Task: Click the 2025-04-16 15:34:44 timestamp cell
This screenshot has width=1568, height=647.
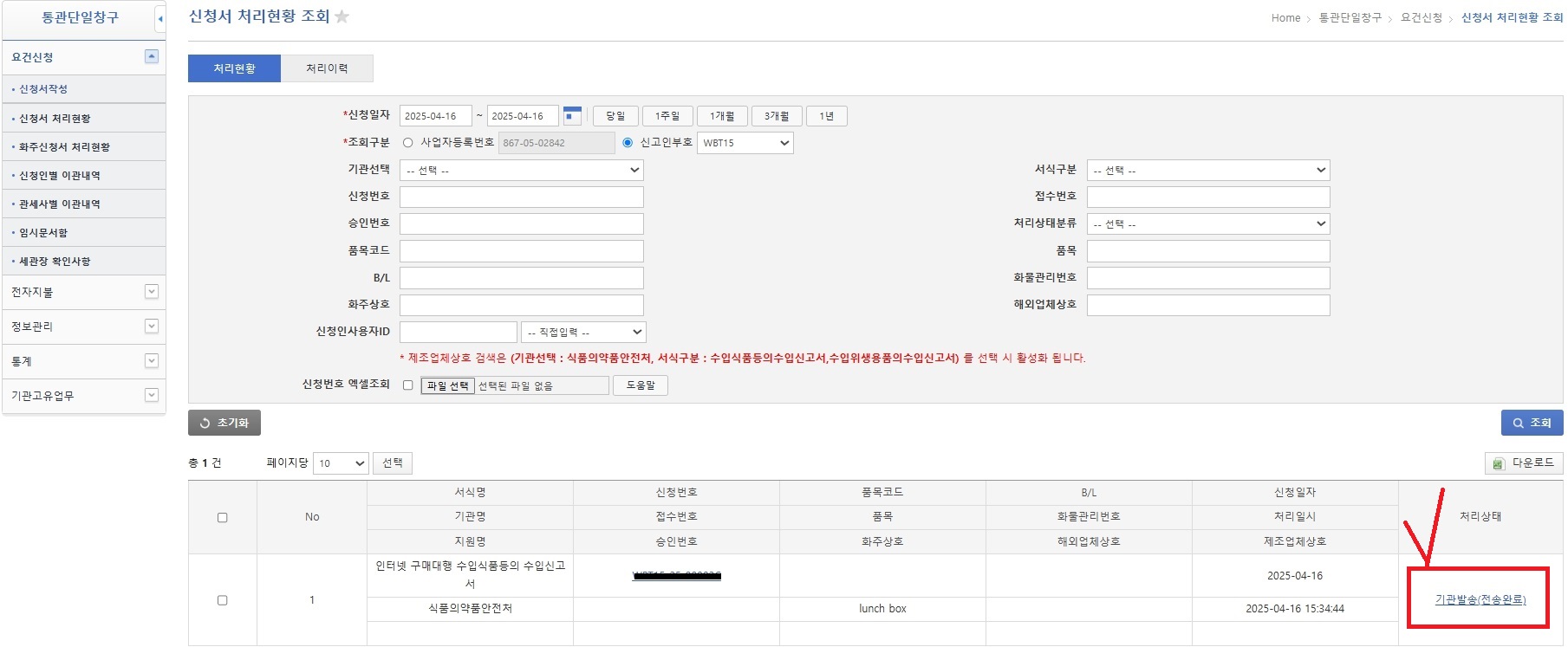Action: coord(1295,609)
